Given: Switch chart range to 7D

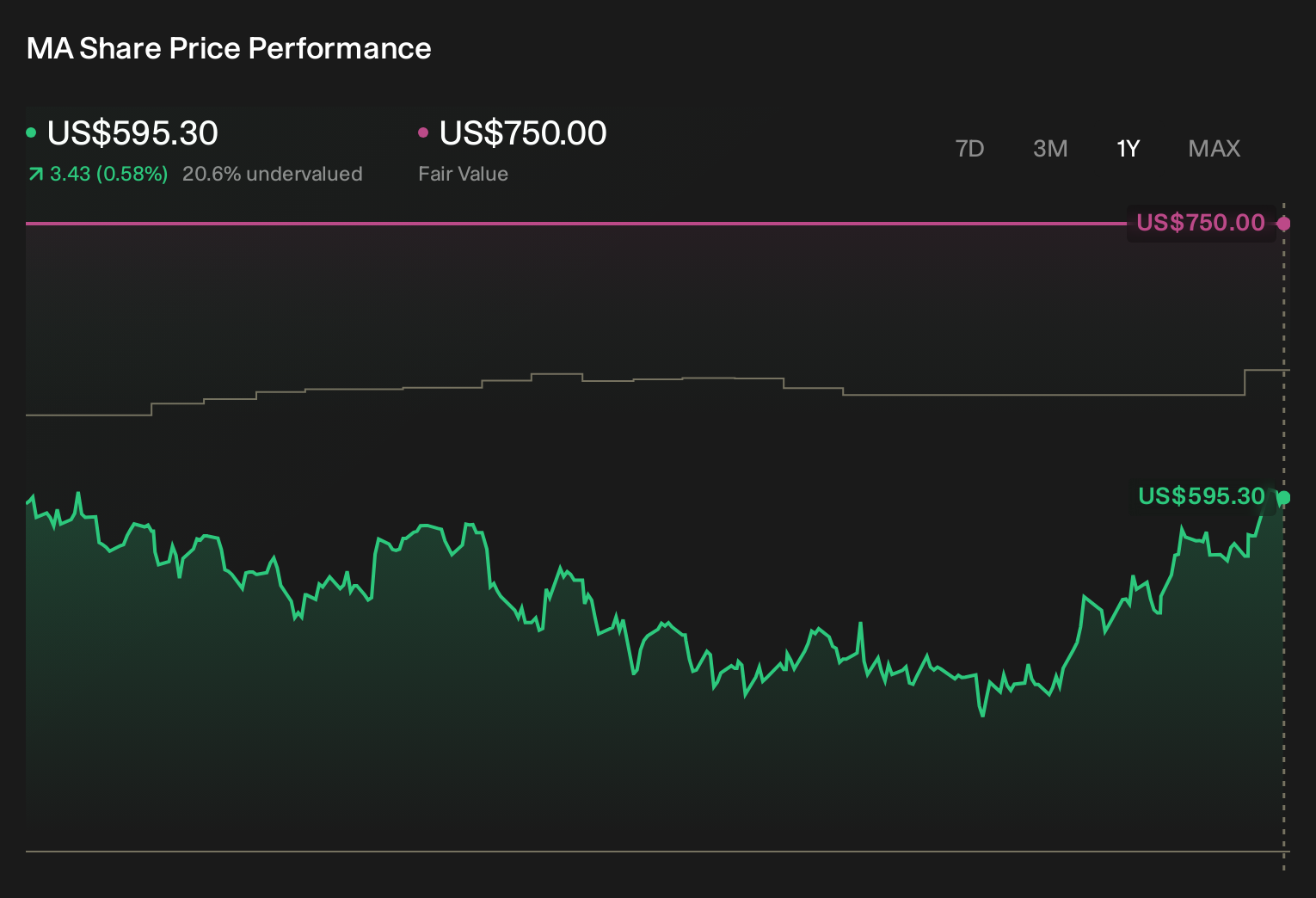Looking at the screenshot, I should click(969, 149).
